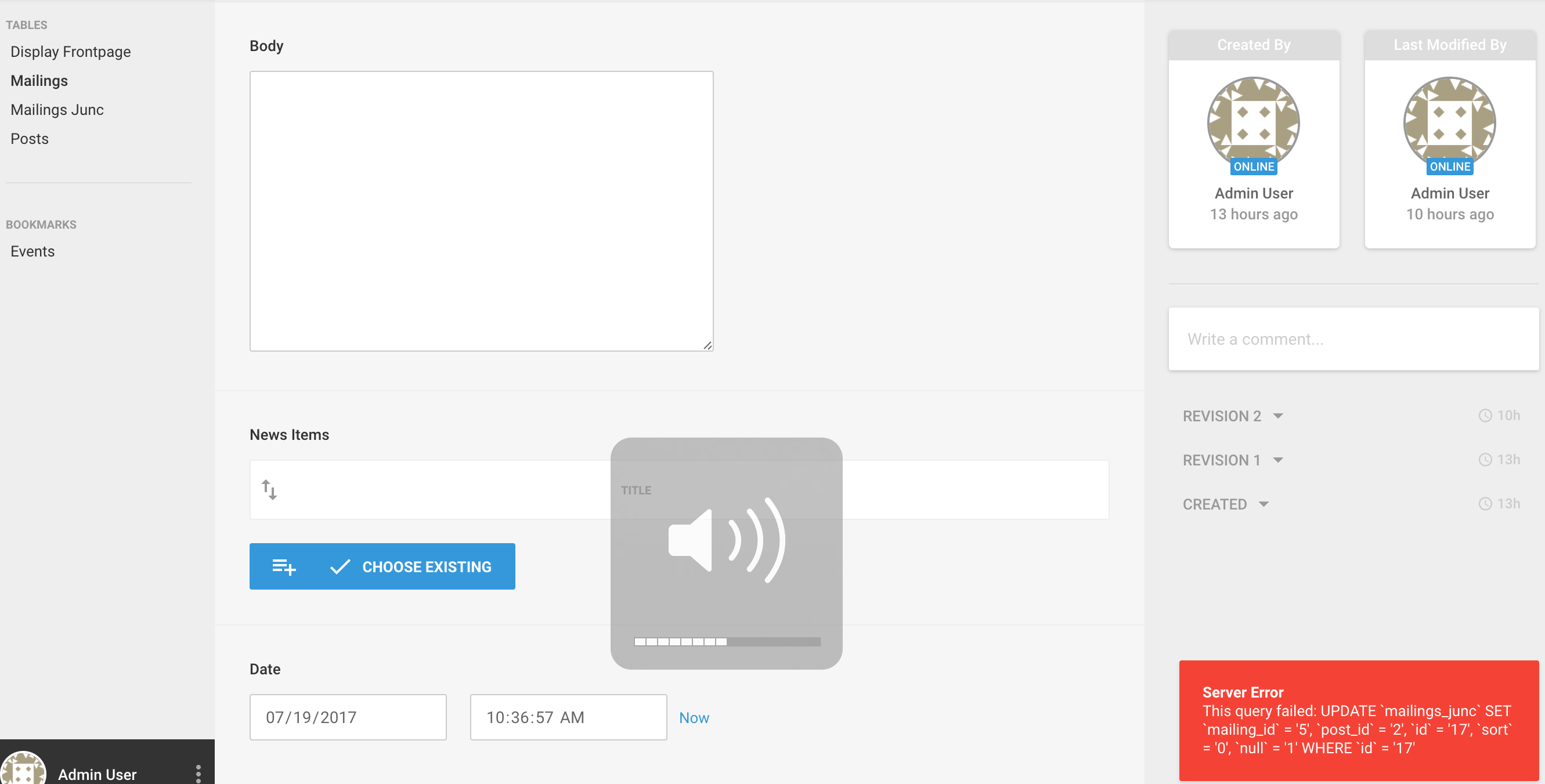Click the Created By Admin User avatar
This screenshot has width=1545, height=784.
click(x=1253, y=123)
